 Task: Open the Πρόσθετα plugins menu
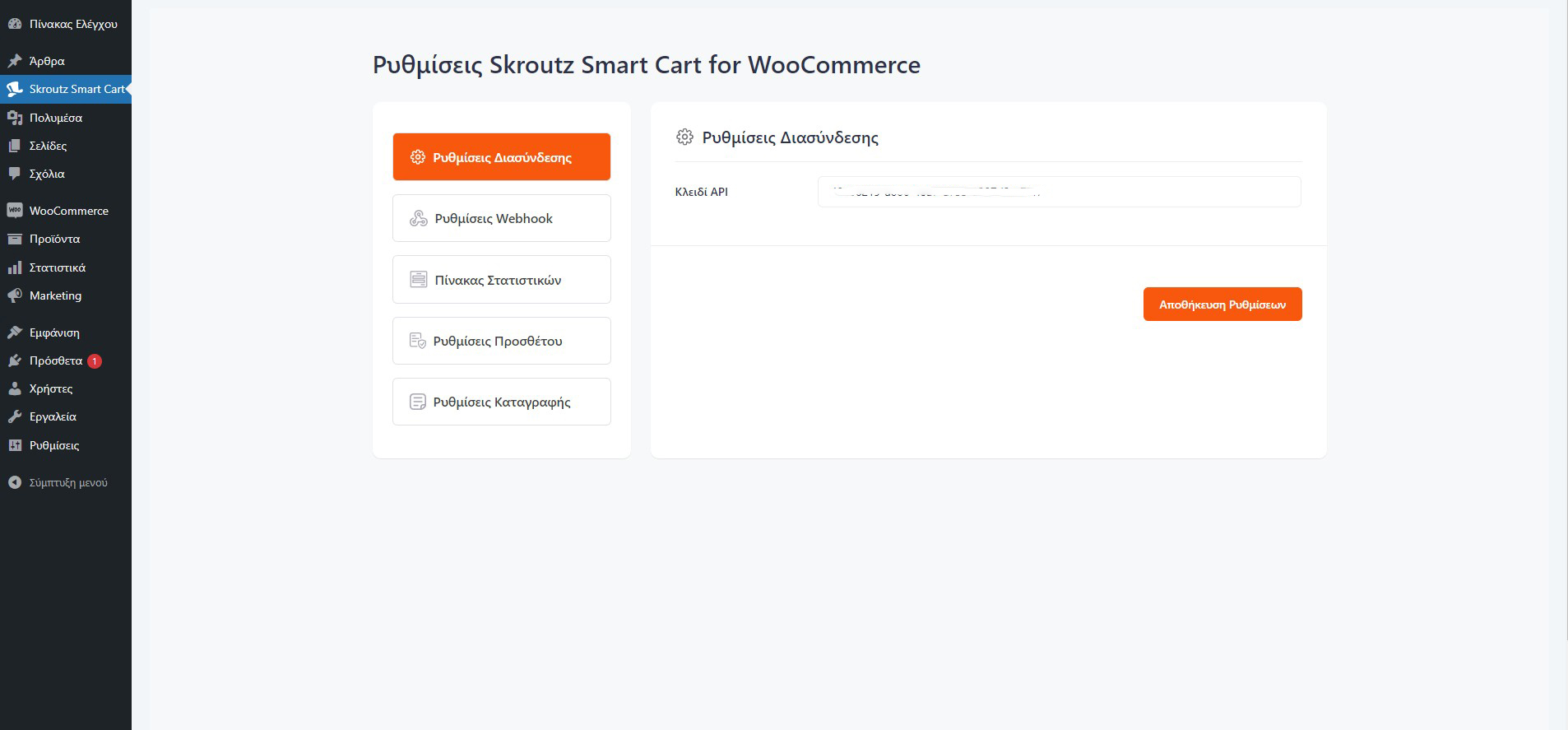(55, 360)
